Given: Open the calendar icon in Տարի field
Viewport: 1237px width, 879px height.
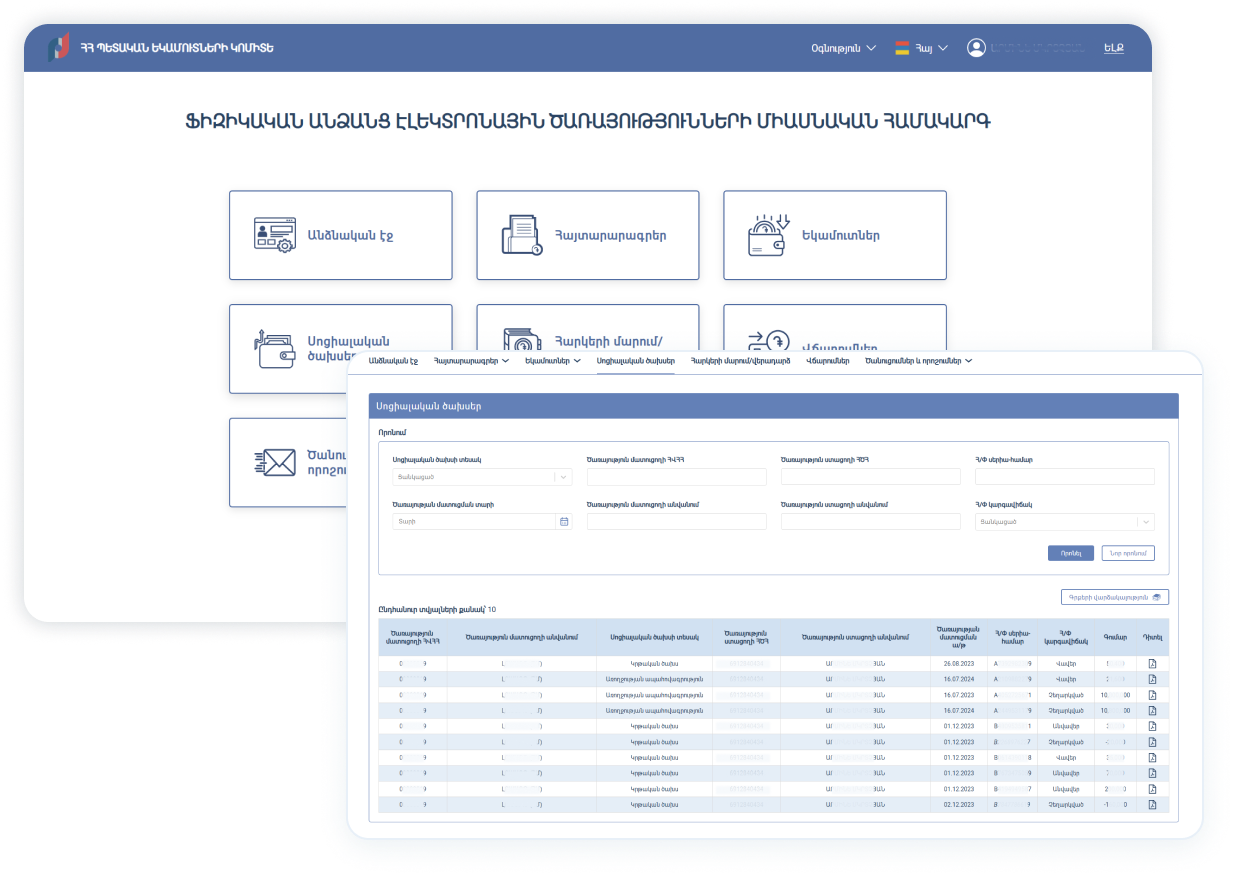Looking at the screenshot, I should click(564, 522).
